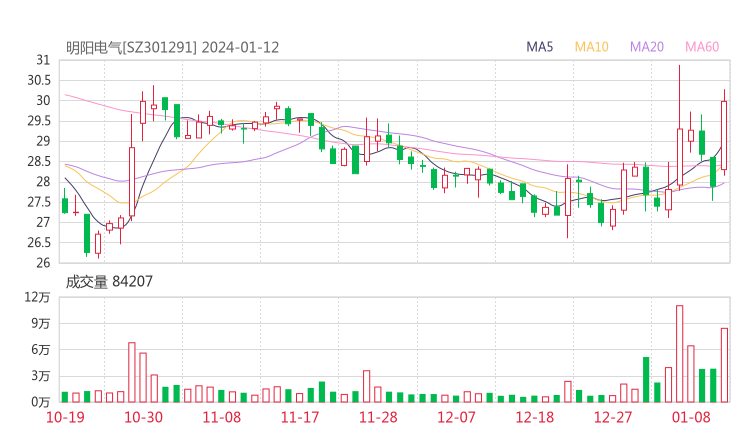Click the 成交量 84207 volume label

[109, 282]
